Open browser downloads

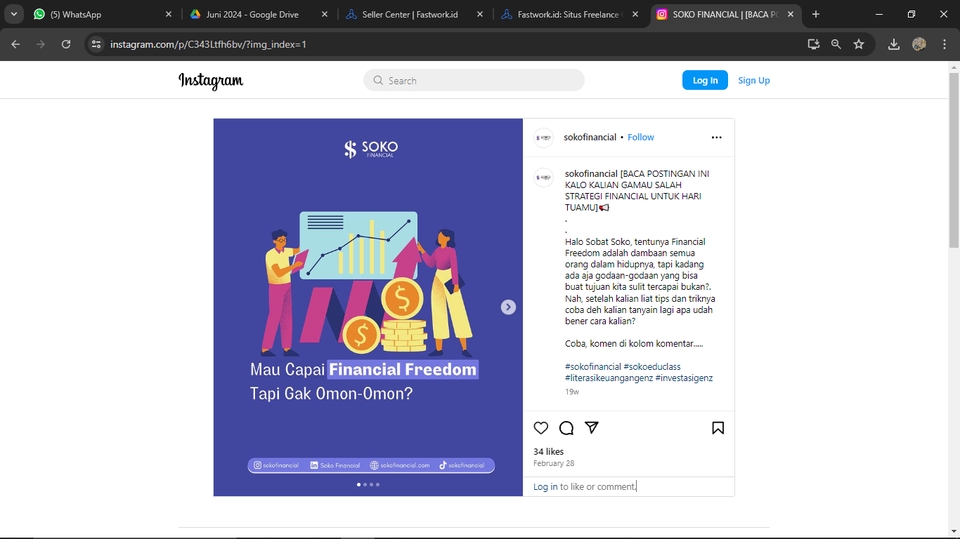click(x=894, y=44)
